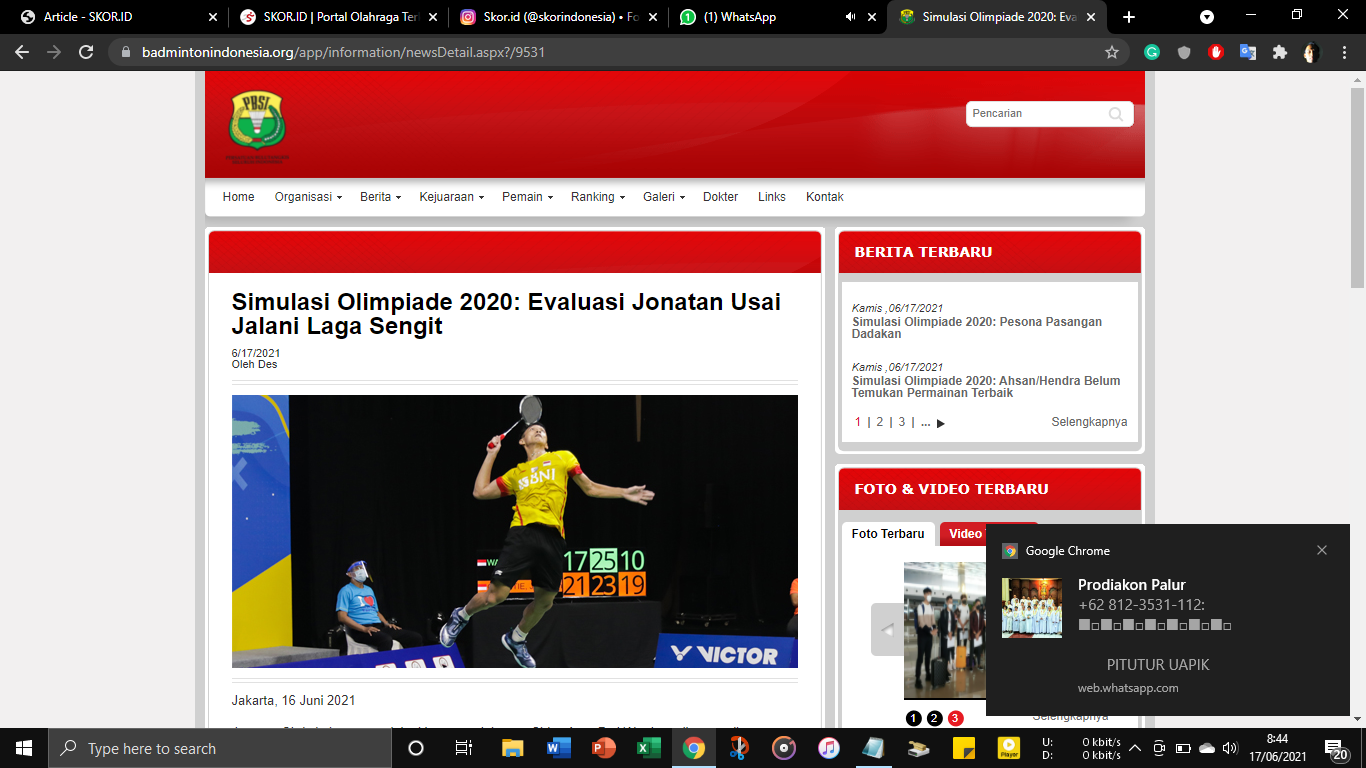Click the photo slider's previous arrow

[887, 630]
